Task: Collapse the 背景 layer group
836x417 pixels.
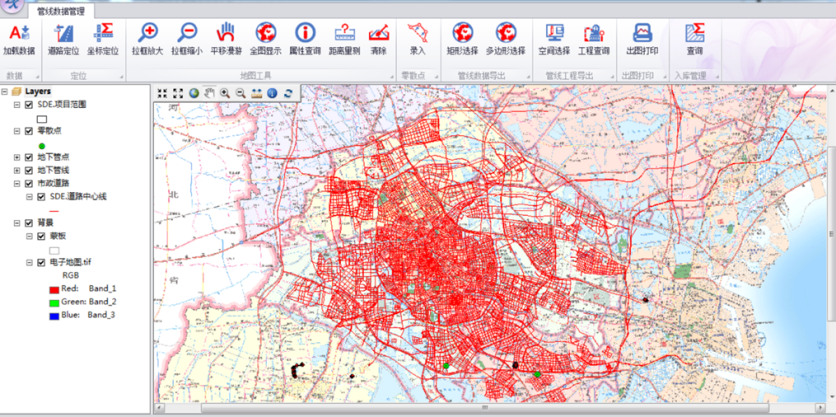Action: click(x=16, y=223)
